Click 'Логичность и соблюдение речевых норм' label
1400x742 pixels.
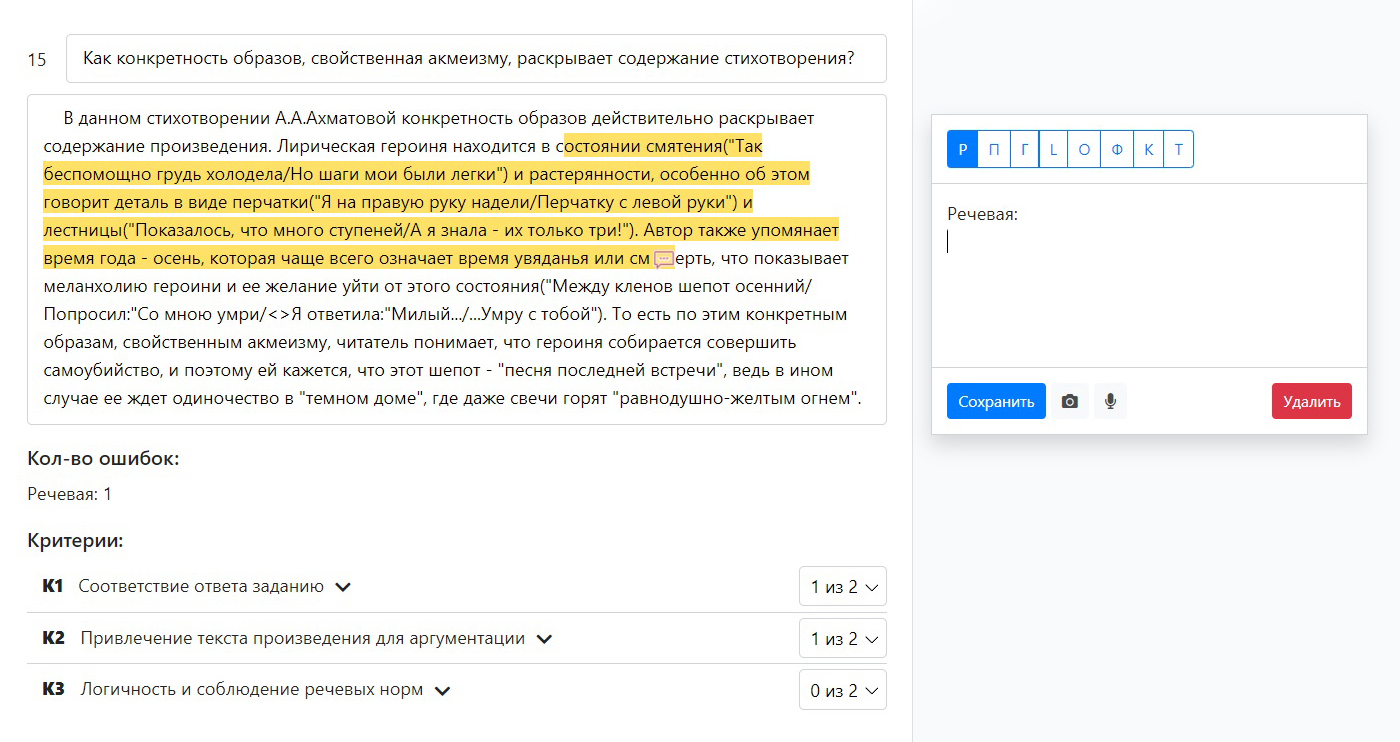pos(251,690)
